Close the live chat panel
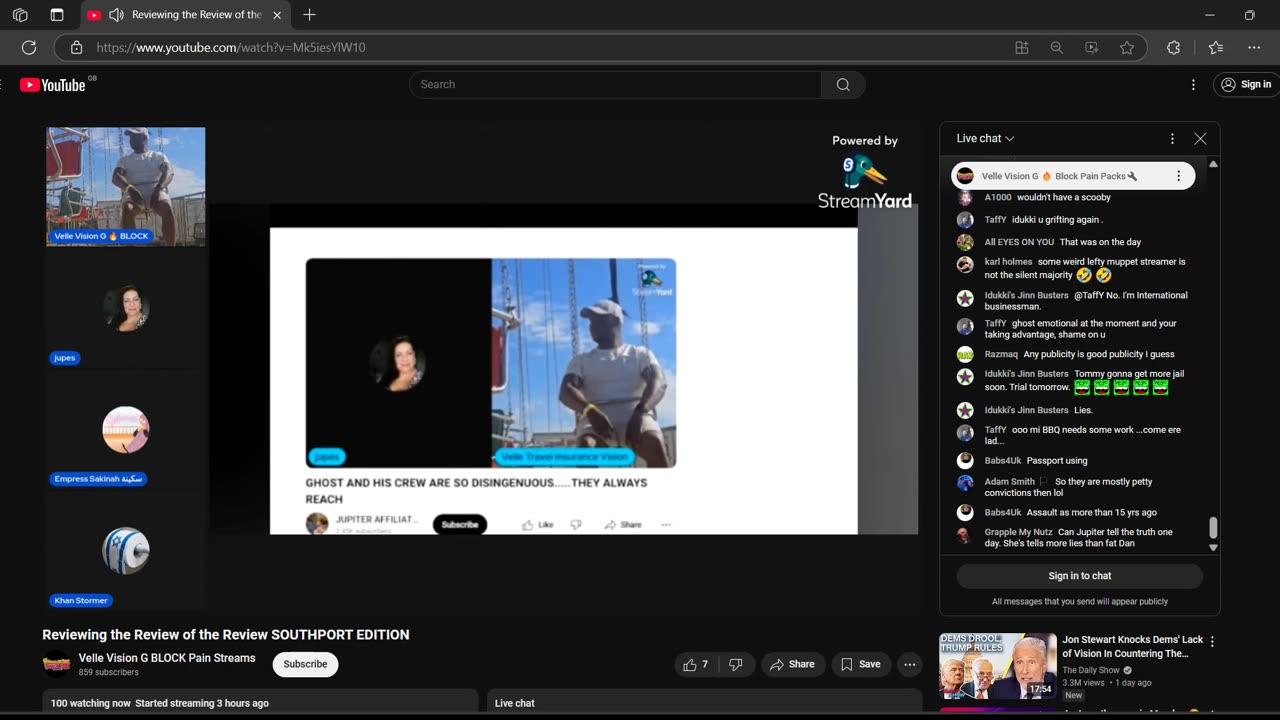This screenshot has height=720, width=1280. coord(1200,139)
